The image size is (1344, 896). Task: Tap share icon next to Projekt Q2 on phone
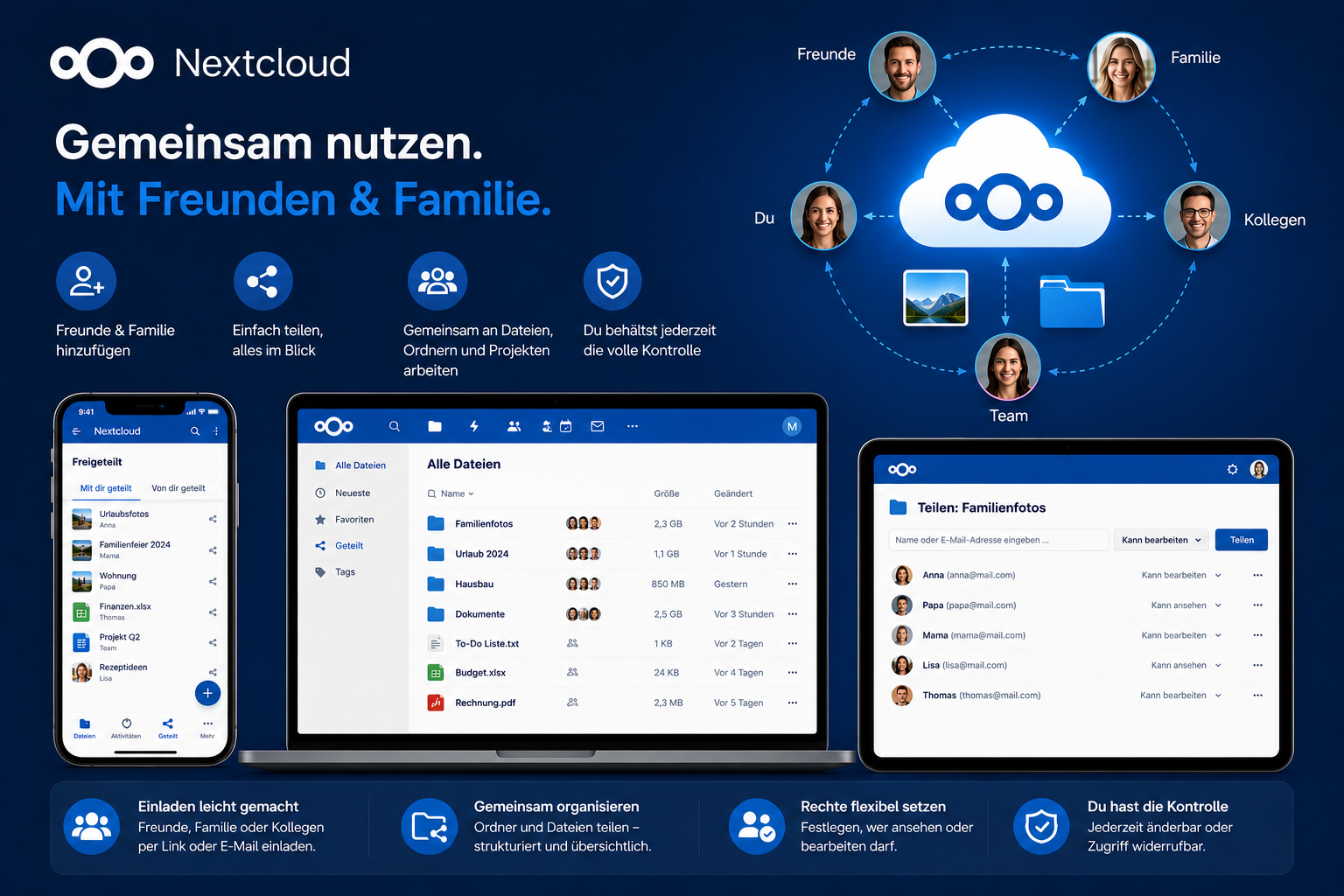(213, 642)
